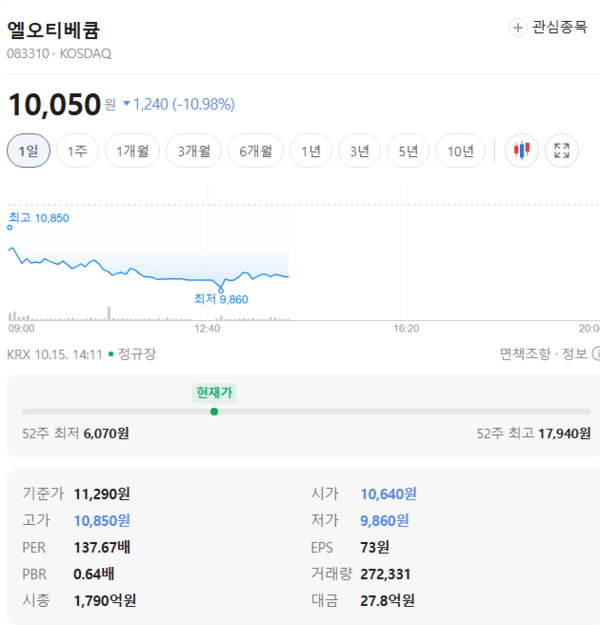Click the 09:00 time axis label
This screenshot has height=625, width=600.
22,328
